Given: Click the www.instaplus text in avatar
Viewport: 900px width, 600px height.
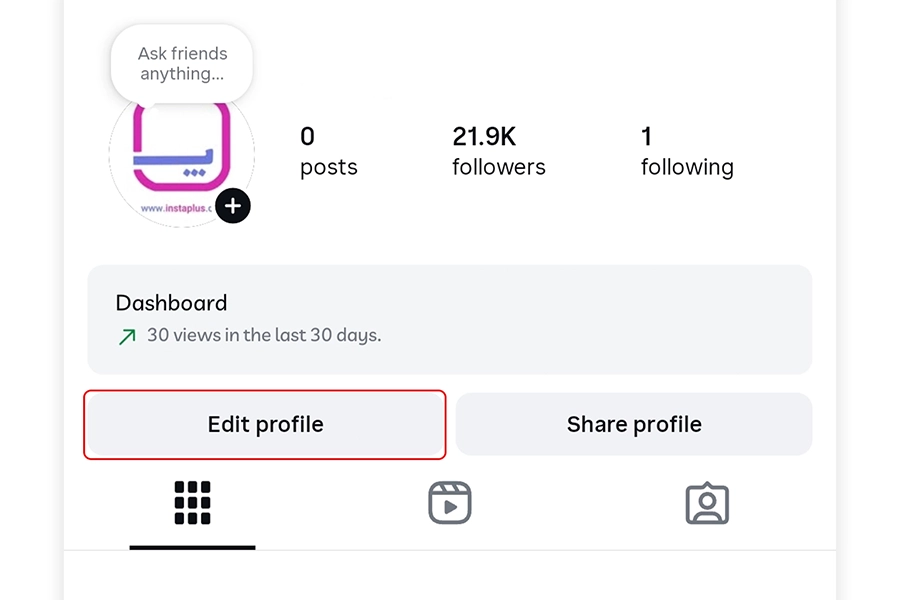Looking at the screenshot, I should (176, 209).
